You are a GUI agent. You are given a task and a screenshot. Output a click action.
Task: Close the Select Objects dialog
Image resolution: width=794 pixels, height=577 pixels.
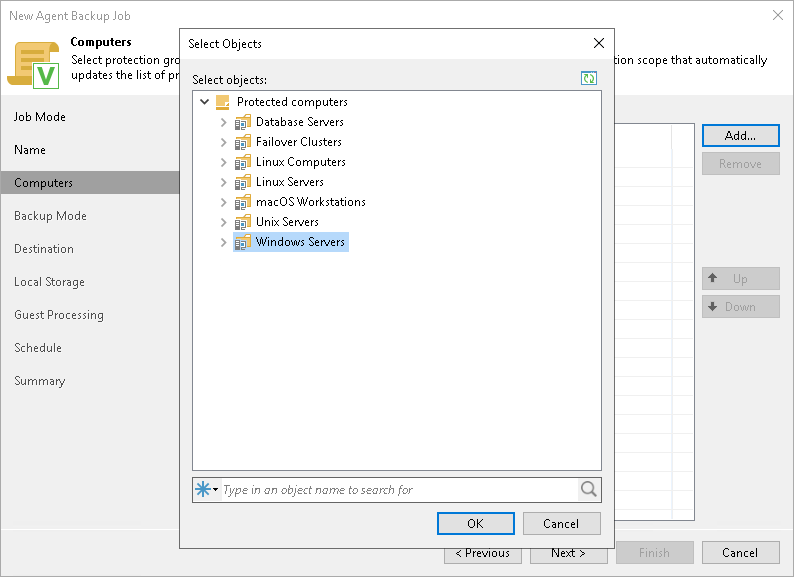pyautogui.click(x=599, y=43)
